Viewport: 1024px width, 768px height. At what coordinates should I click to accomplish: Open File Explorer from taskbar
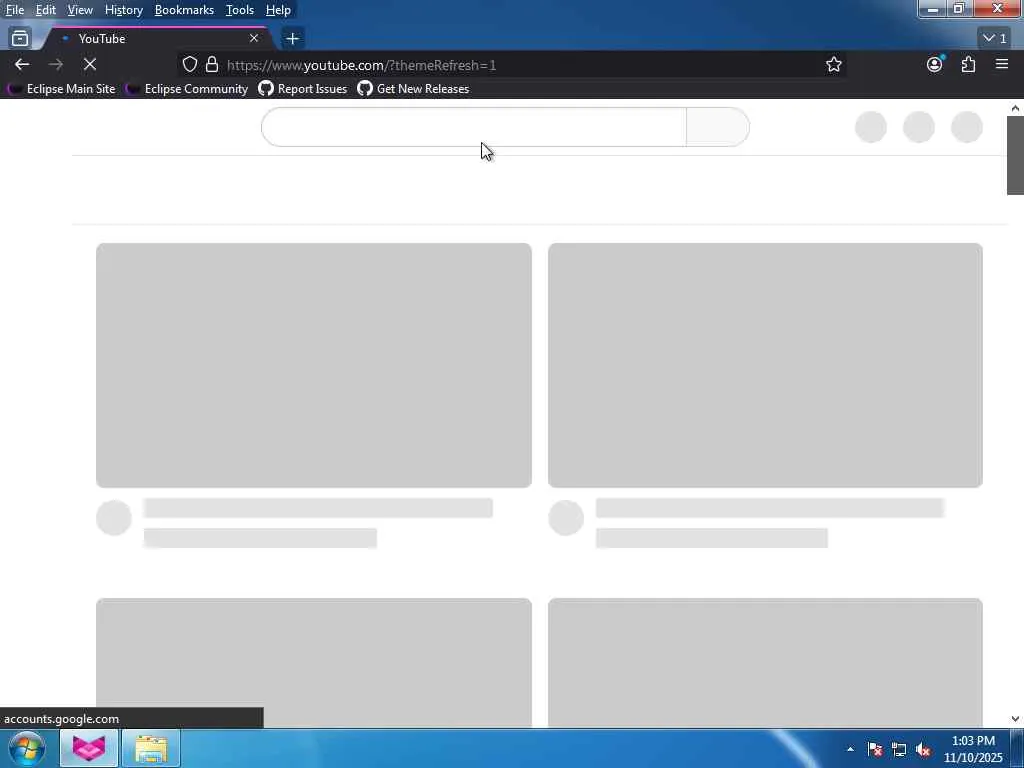(151, 748)
